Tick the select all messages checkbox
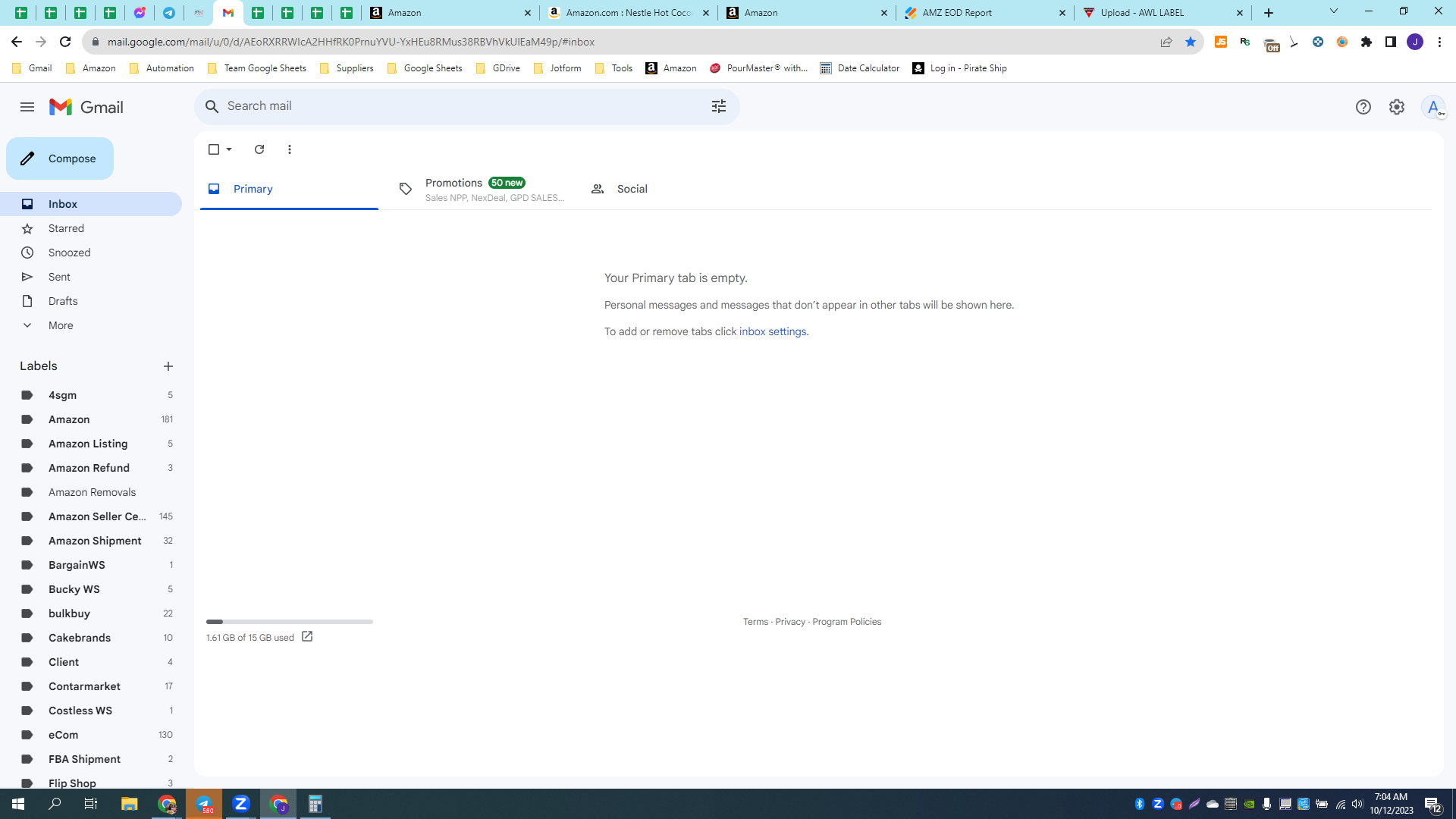The image size is (1456, 819). (214, 149)
